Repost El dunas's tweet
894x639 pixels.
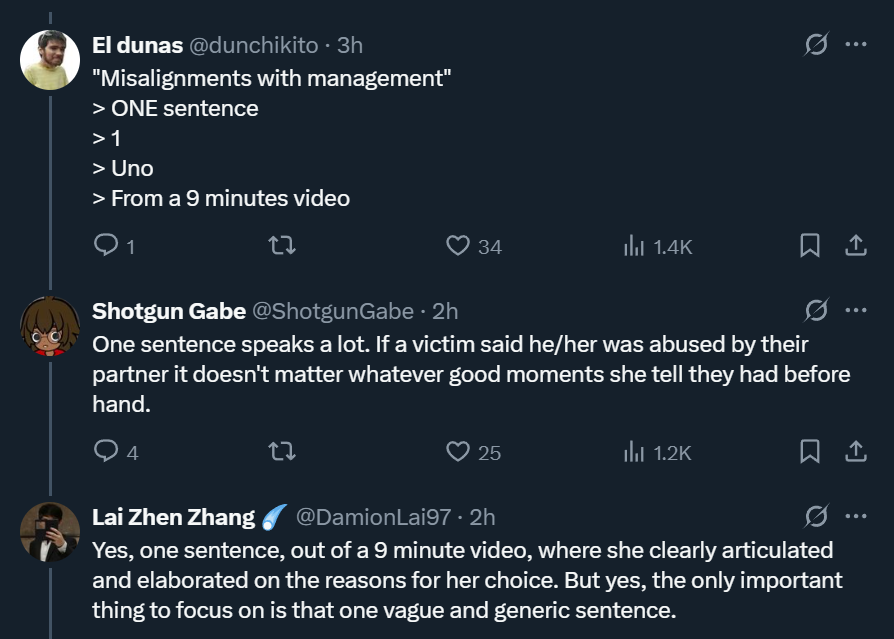[x=282, y=246]
